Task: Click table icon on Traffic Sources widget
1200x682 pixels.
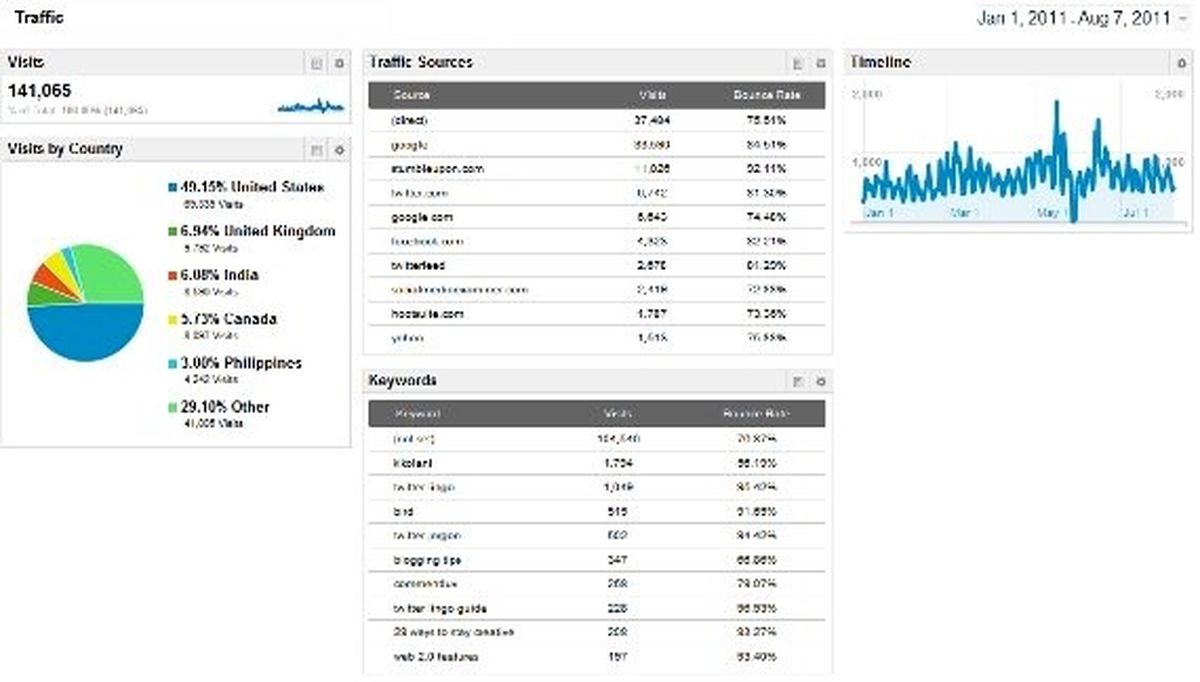Action: coord(798,63)
